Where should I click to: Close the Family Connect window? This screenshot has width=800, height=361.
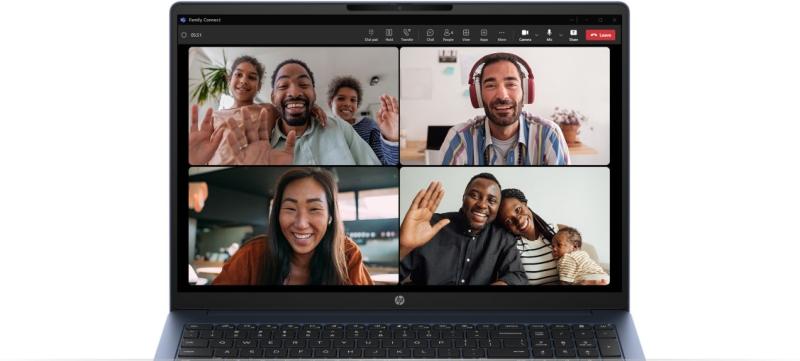click(x=614, y=20)
